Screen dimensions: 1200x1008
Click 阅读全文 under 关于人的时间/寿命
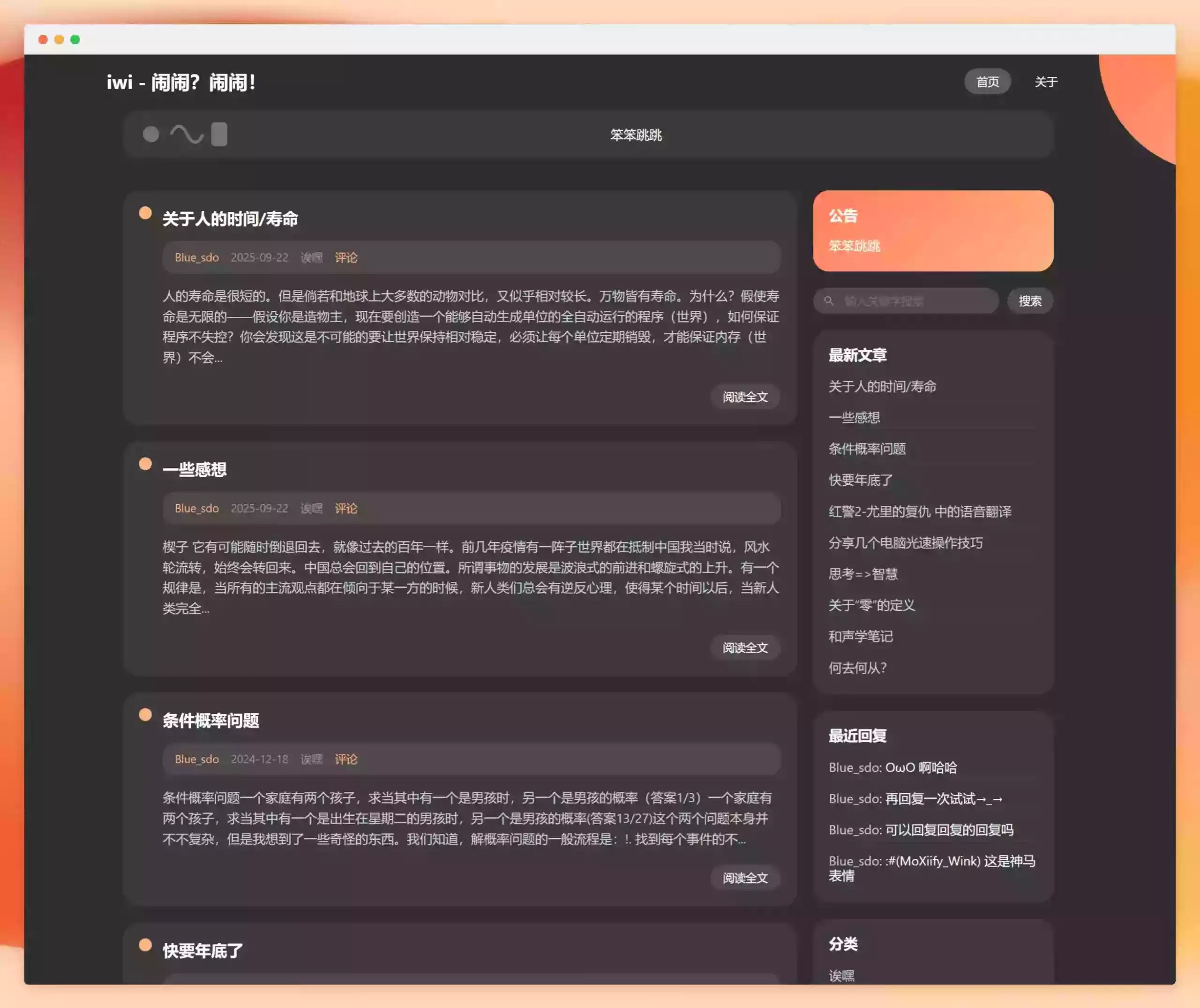[x=746, y=397]
